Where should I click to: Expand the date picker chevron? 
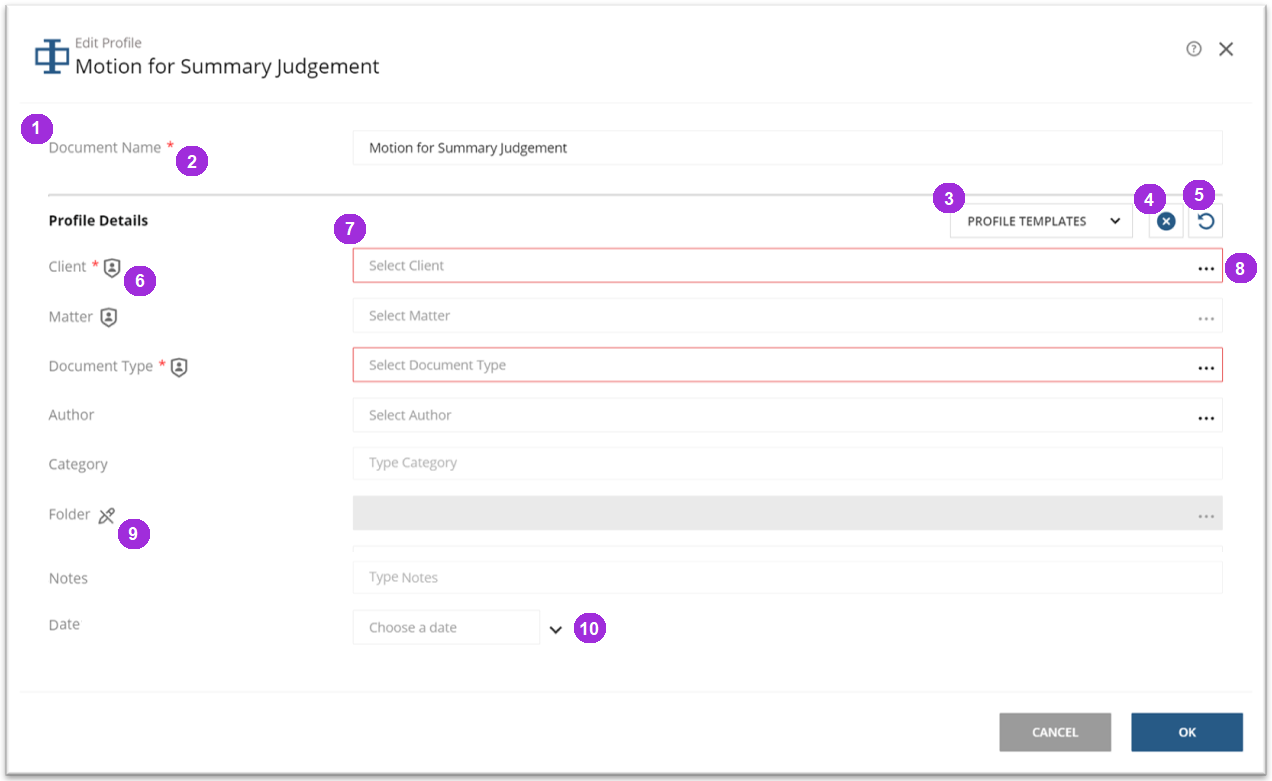[x=556, y=629]
